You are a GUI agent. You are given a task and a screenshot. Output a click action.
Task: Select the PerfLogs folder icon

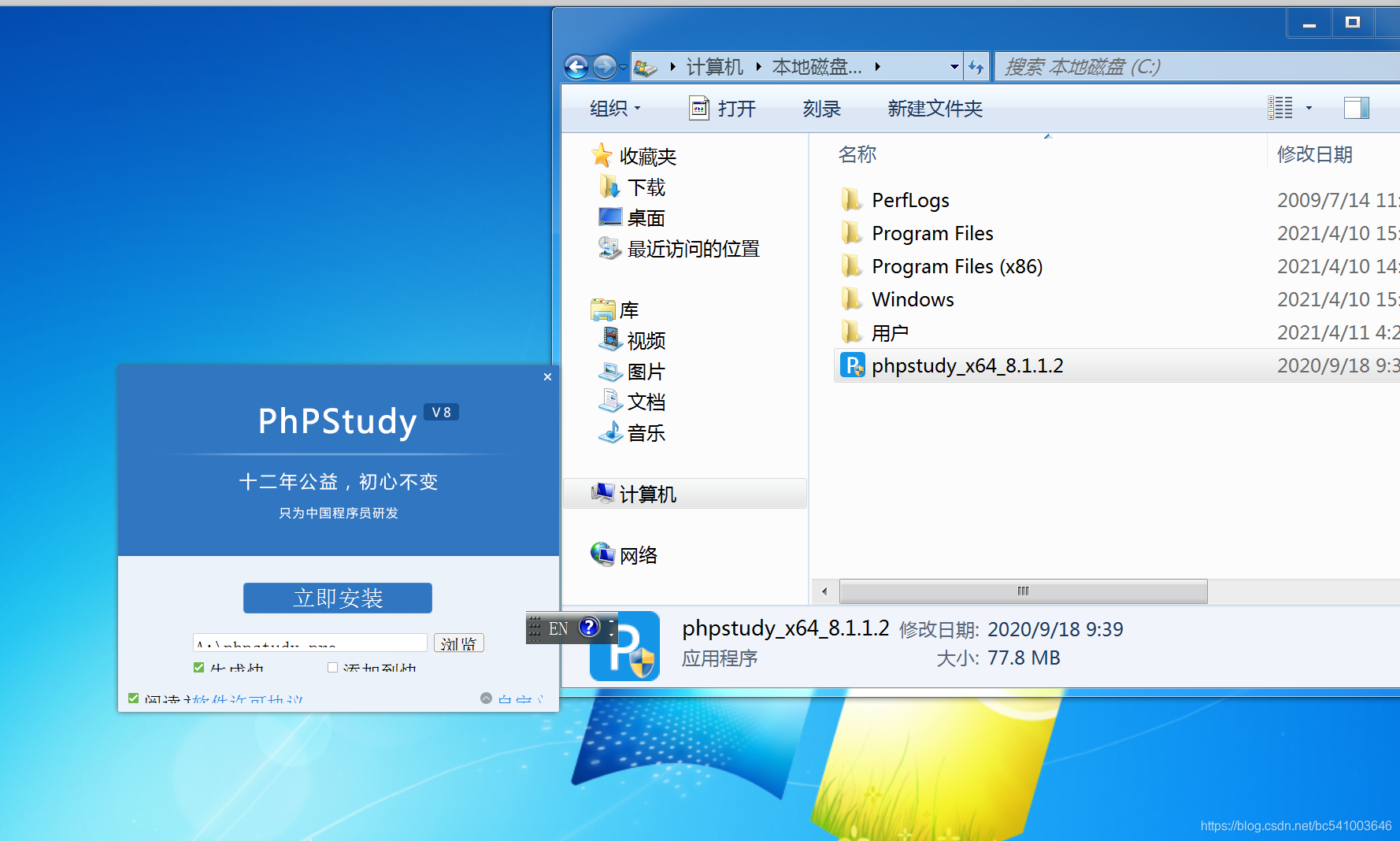851,200
